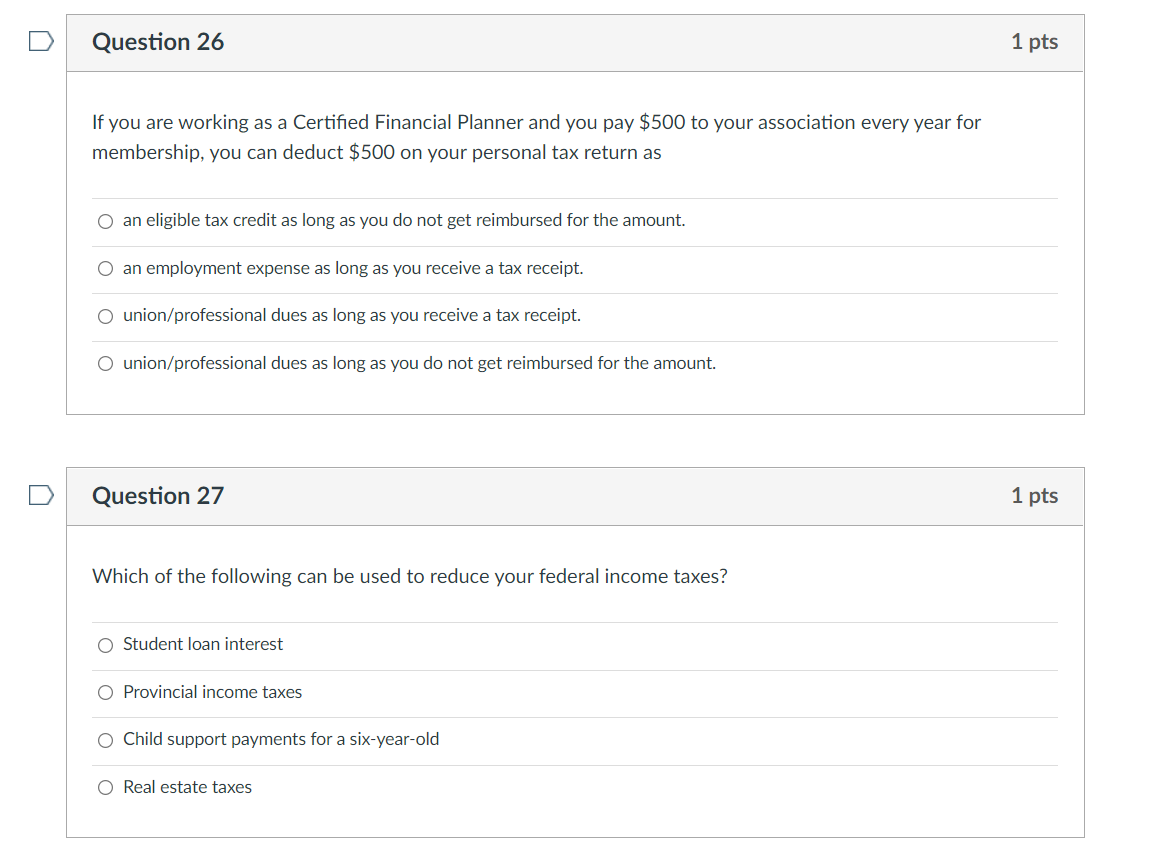
Task: Select Student loan interest answer
Action: point(105,645)
